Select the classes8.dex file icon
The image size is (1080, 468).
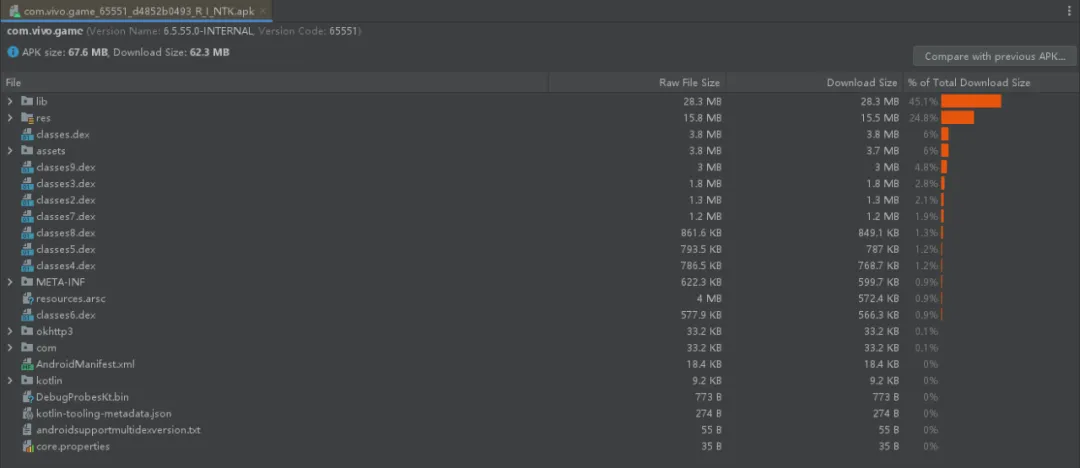click(x=27, y=233)
